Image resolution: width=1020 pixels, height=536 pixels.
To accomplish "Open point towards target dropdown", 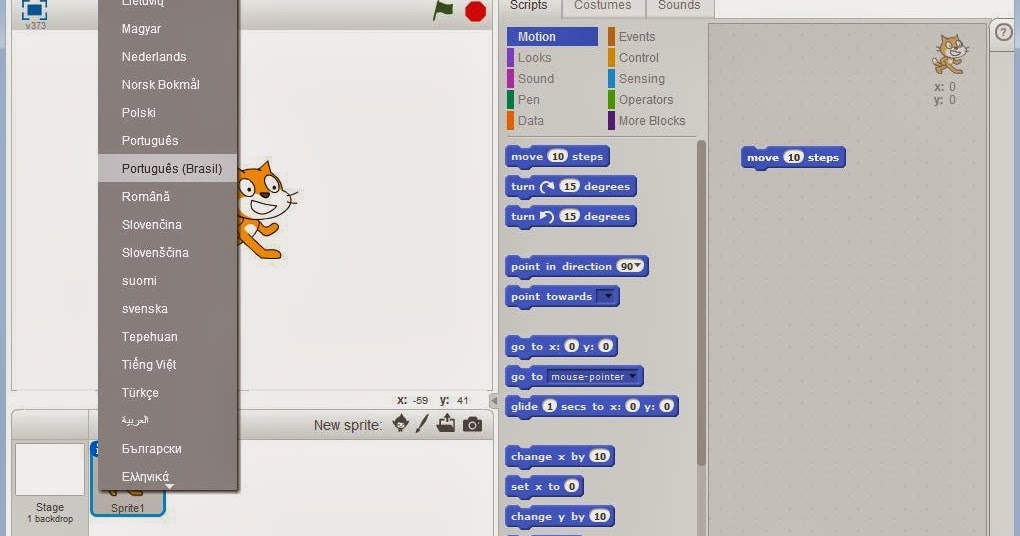I will [606, 296].
